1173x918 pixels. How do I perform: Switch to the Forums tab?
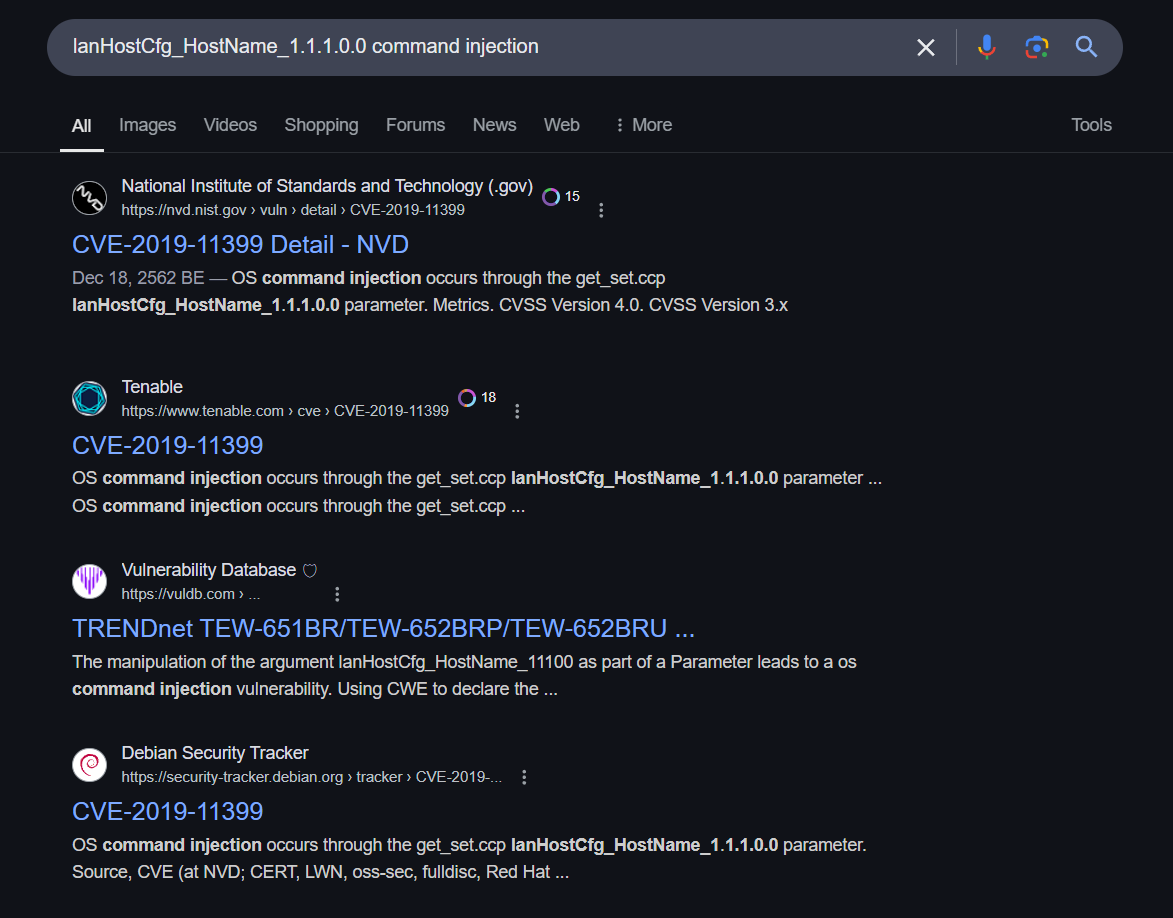coord(415,125)
